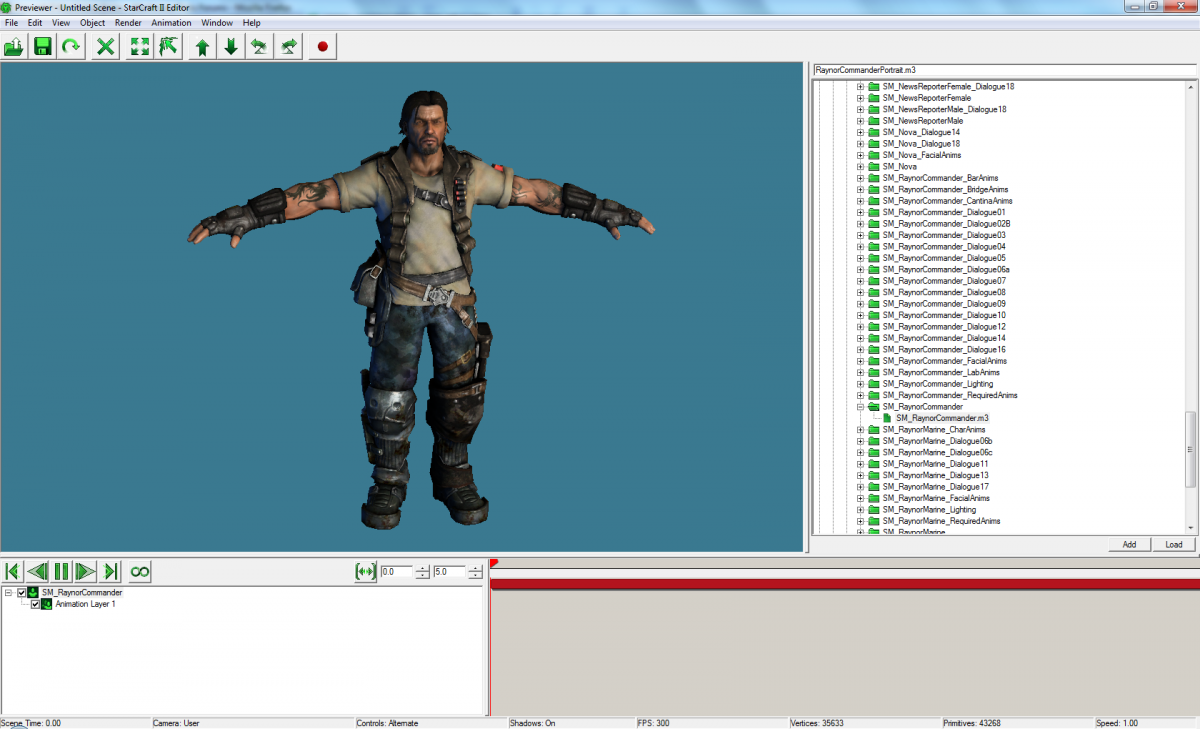This screenshot has height=729, width=1200.
Task: Click the red timeline playhead flag
Action: click(x=494, y=564)
